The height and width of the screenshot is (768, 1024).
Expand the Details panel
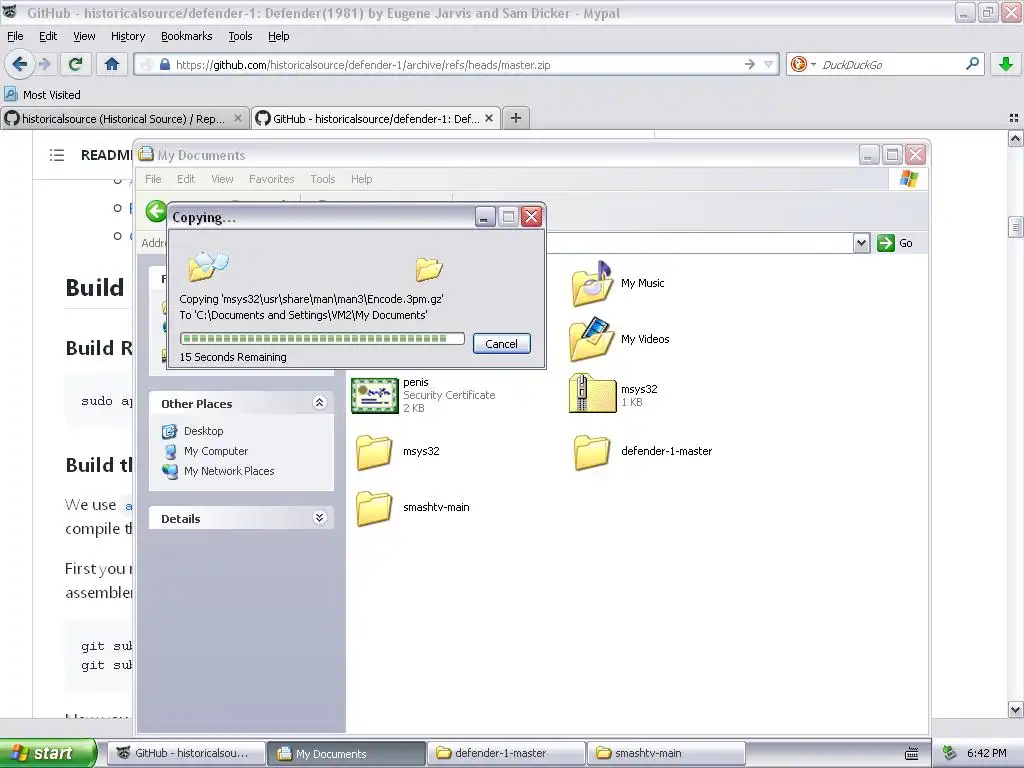tap(319, 518)
